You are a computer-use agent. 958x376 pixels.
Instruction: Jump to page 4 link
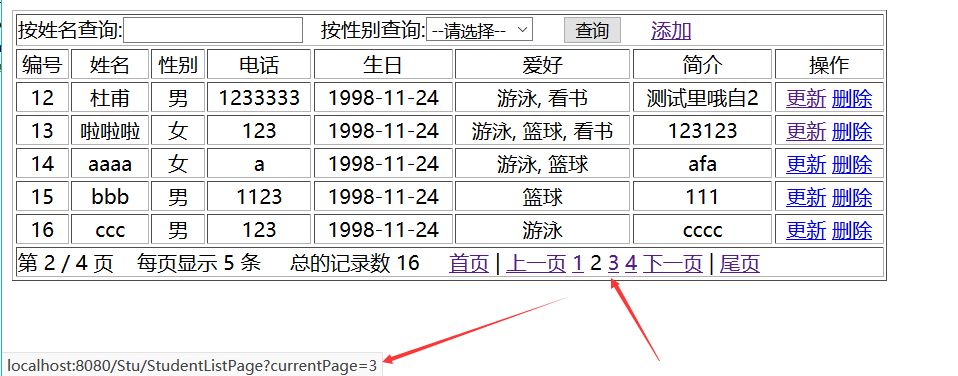[x=631, y=263]
